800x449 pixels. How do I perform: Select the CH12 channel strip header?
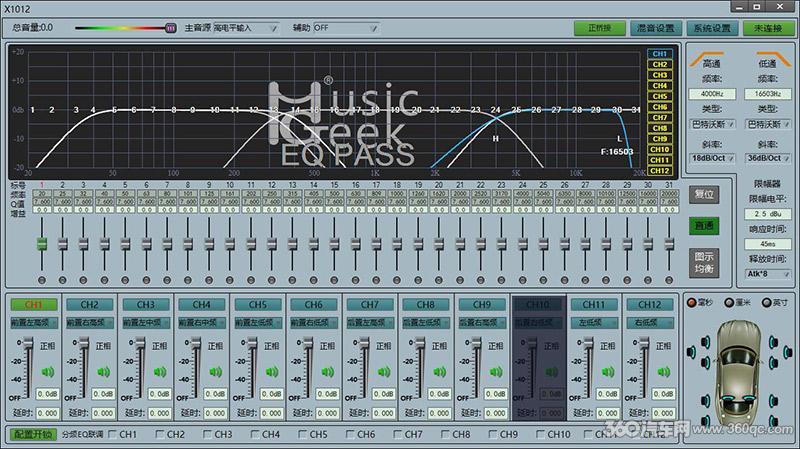(x=649, y=305)
